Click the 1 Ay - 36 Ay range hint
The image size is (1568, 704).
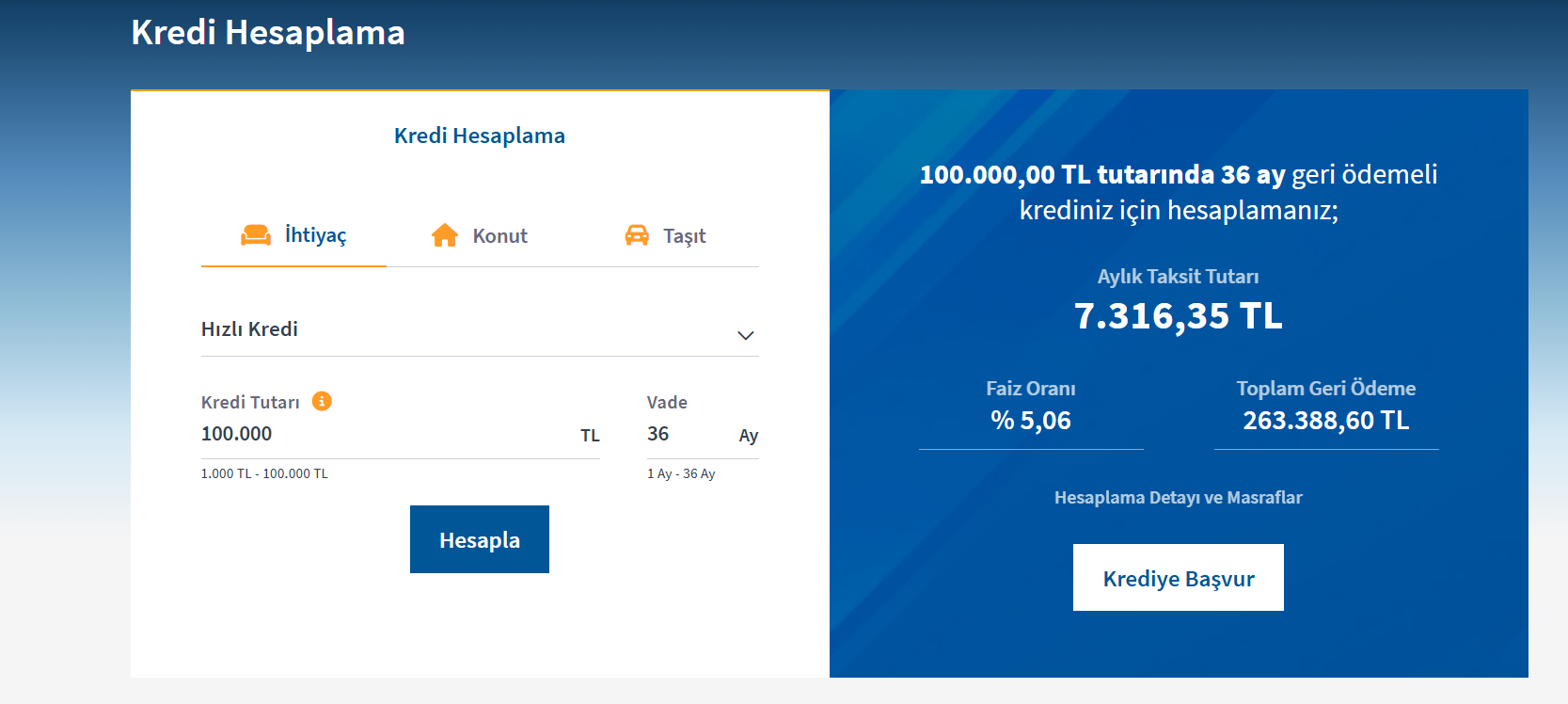coord(681,473)
